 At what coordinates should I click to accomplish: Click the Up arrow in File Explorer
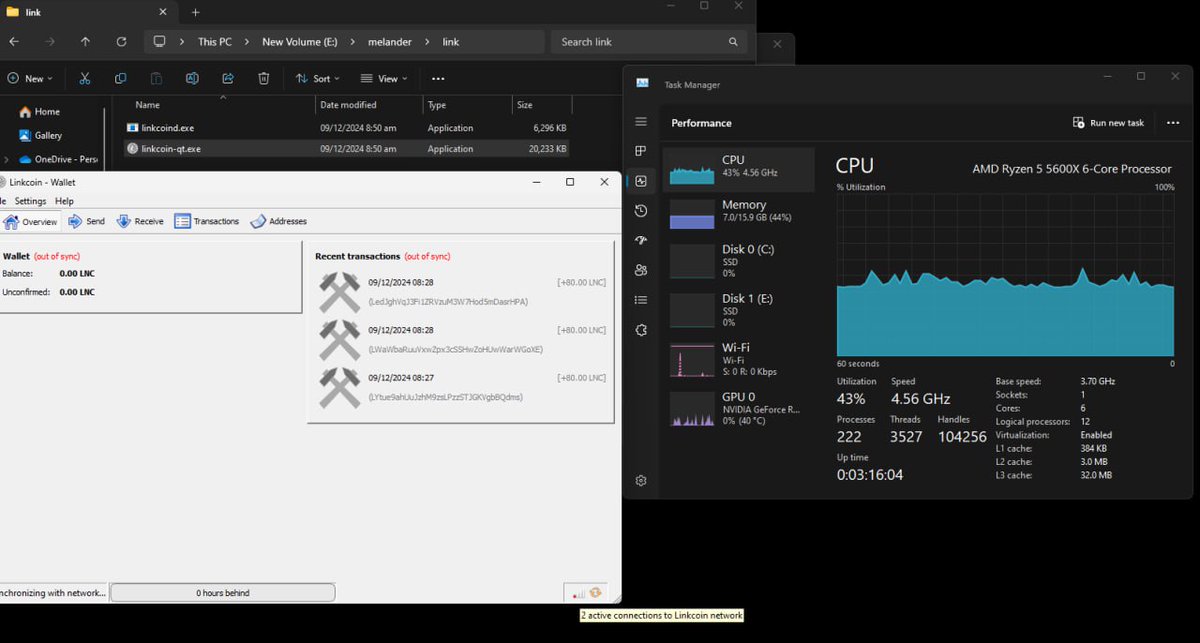[x=85, y=42]
